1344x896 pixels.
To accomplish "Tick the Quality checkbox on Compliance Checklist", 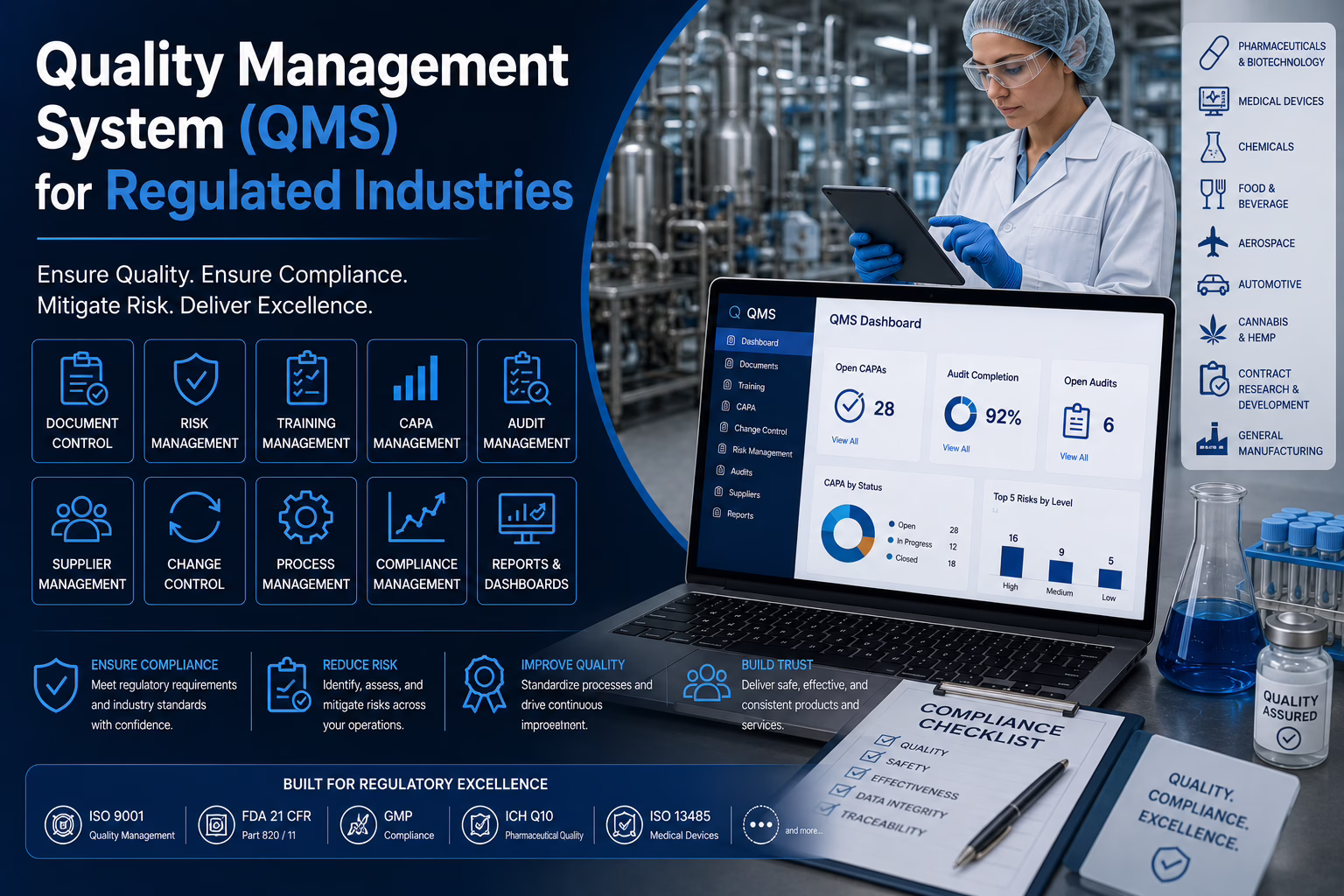I will click(885, 740).
